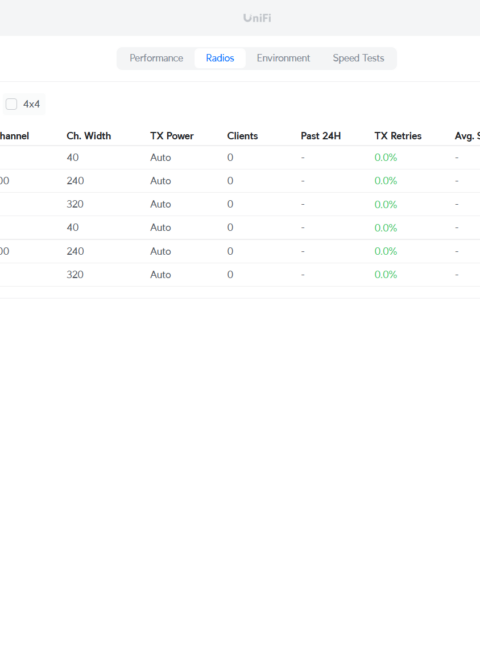480x650 pixels.
Task: Sort by Ch. Width column header
Action: pyautogui.click(x=89, y=136)
